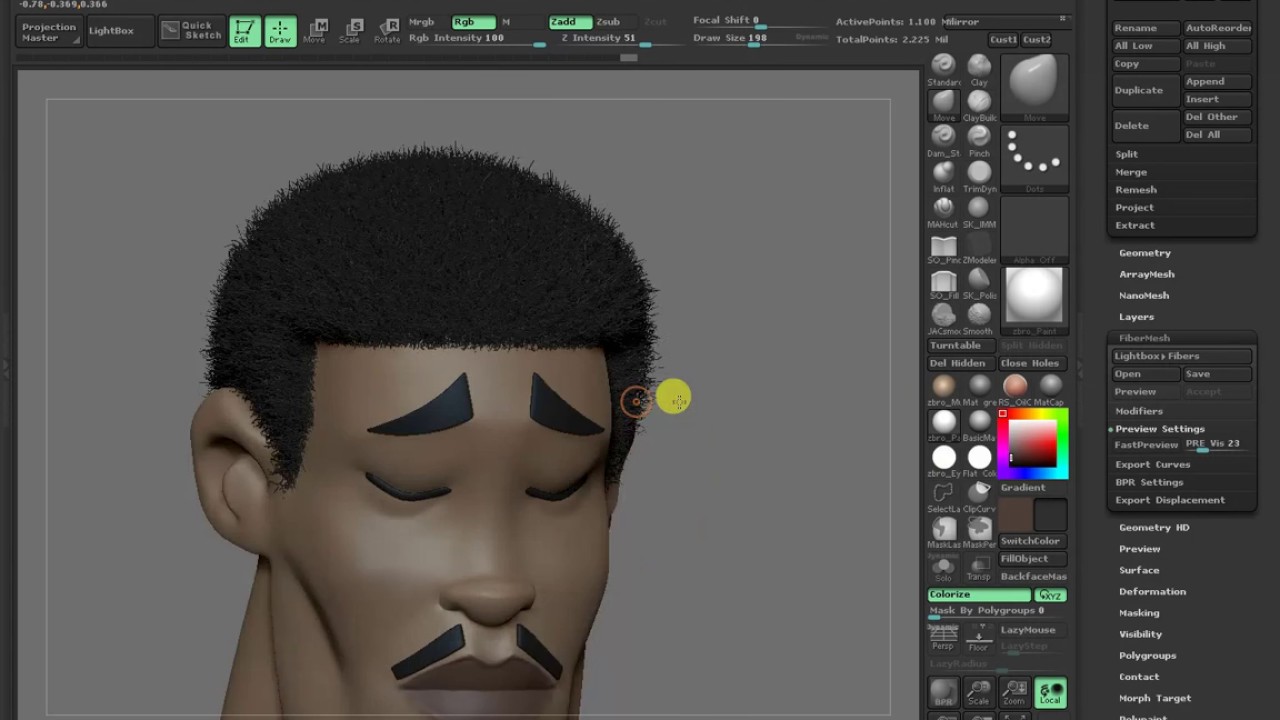Expand the Layers subpalette

(1136, 317)
